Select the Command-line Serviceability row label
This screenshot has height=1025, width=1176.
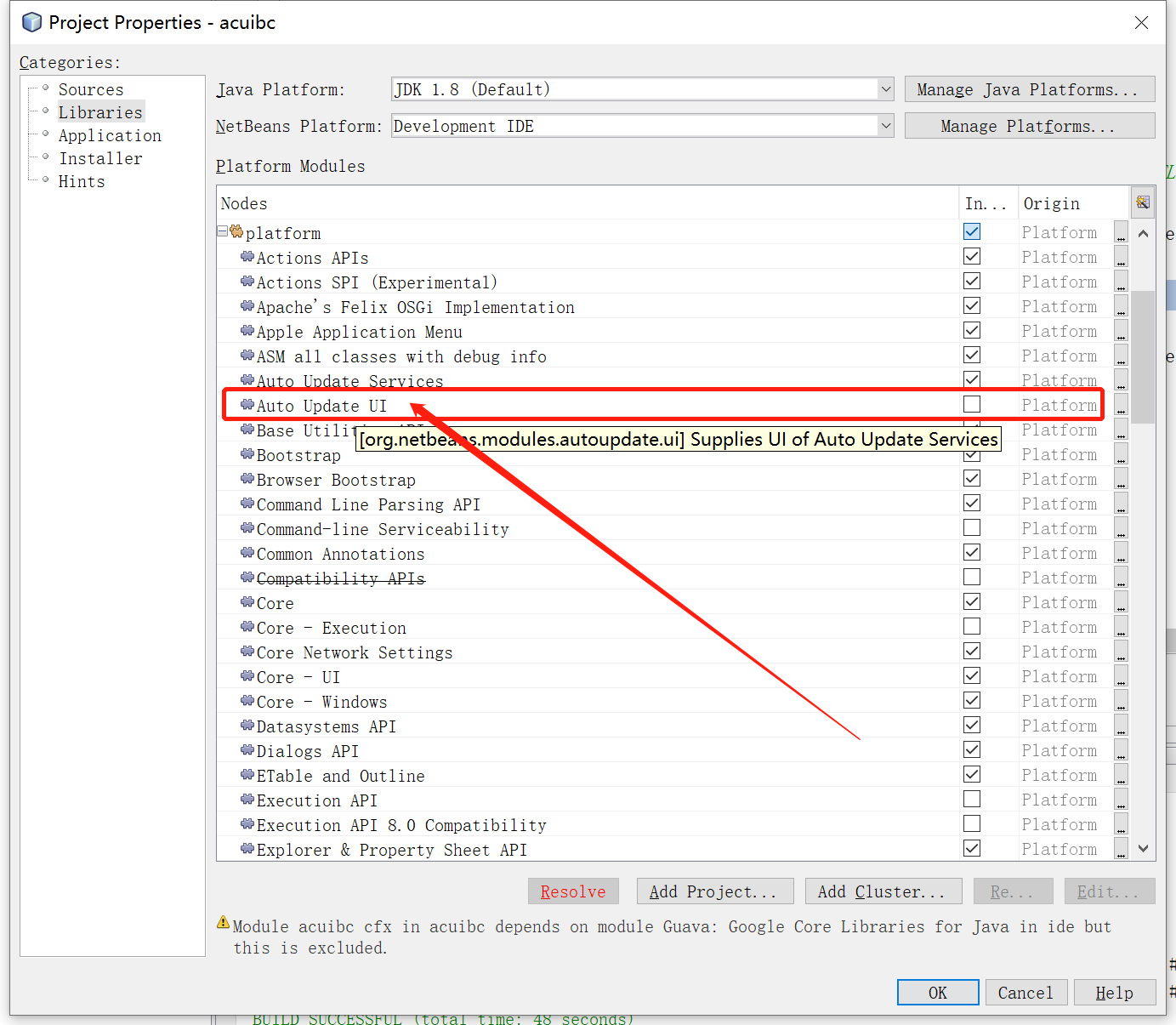coord(383,529)
